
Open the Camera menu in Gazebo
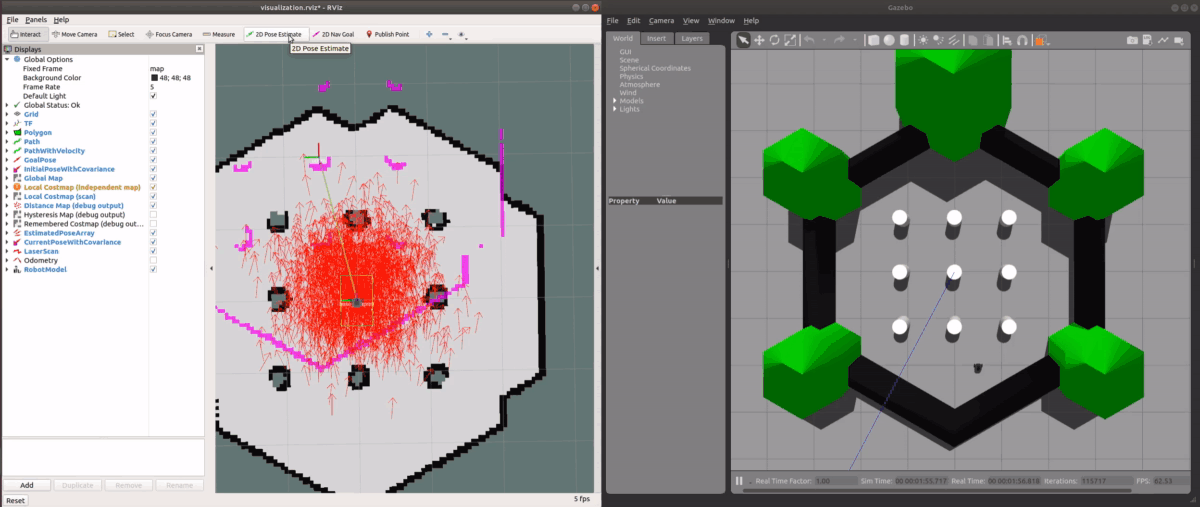(661, 20)
